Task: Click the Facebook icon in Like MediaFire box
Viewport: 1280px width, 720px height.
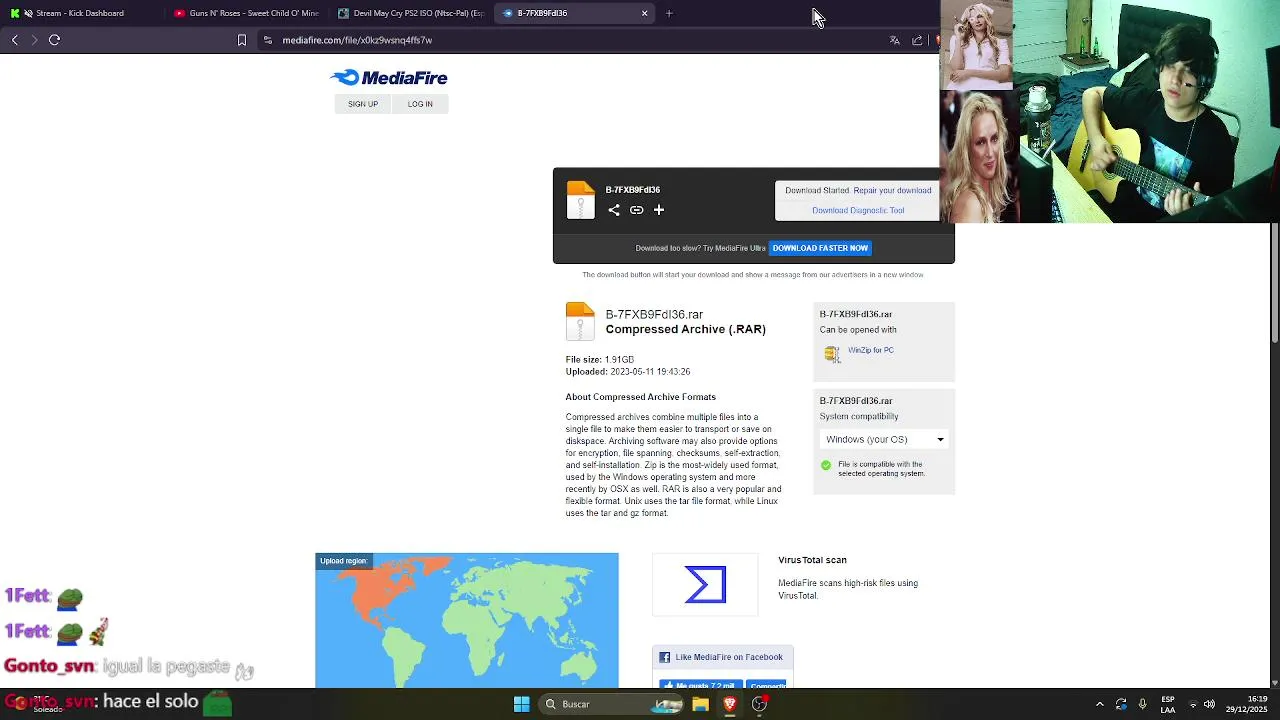Action: pyautogui.click(x=665, y=657)
